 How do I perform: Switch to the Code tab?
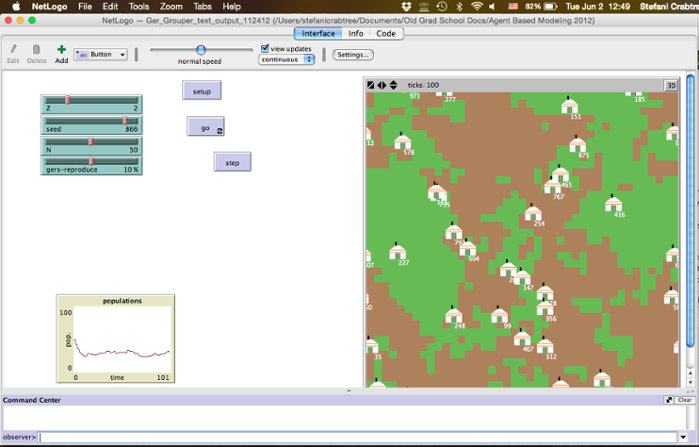click(386, 33)
